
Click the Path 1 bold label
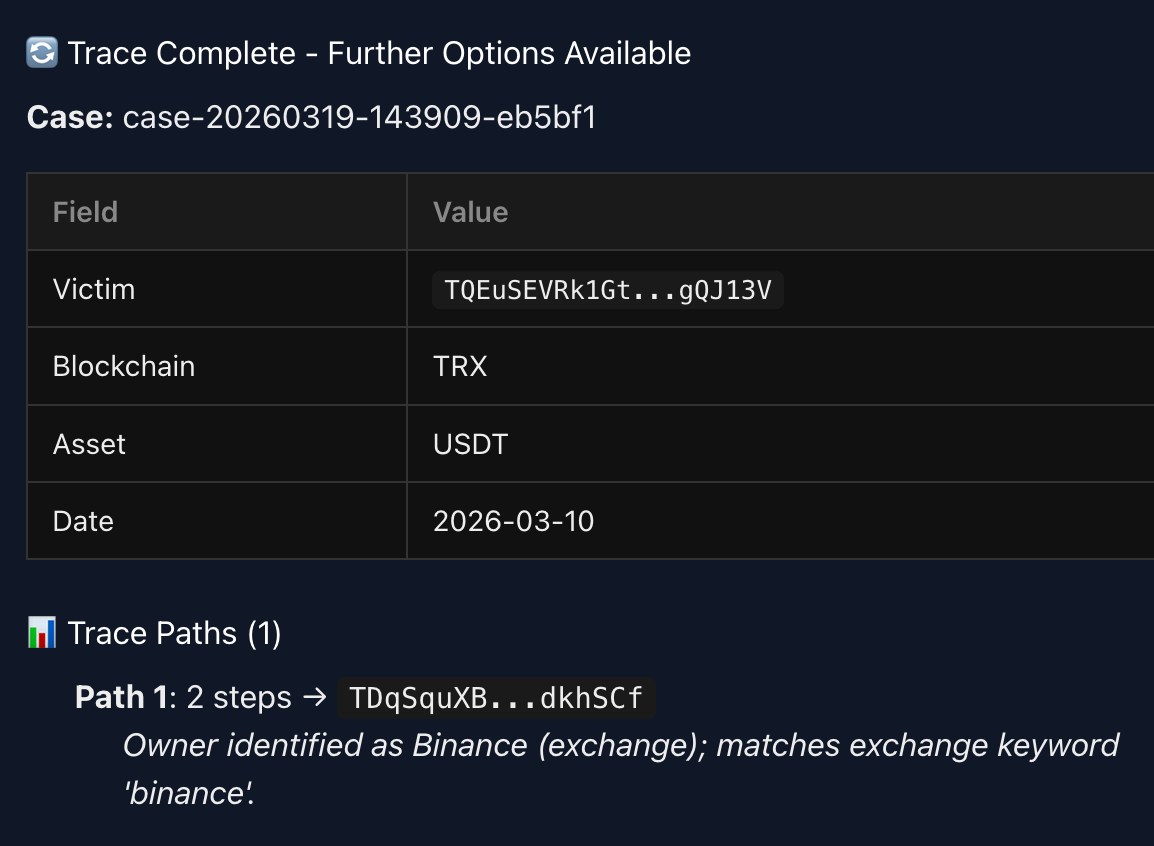(x=121, y=697)
